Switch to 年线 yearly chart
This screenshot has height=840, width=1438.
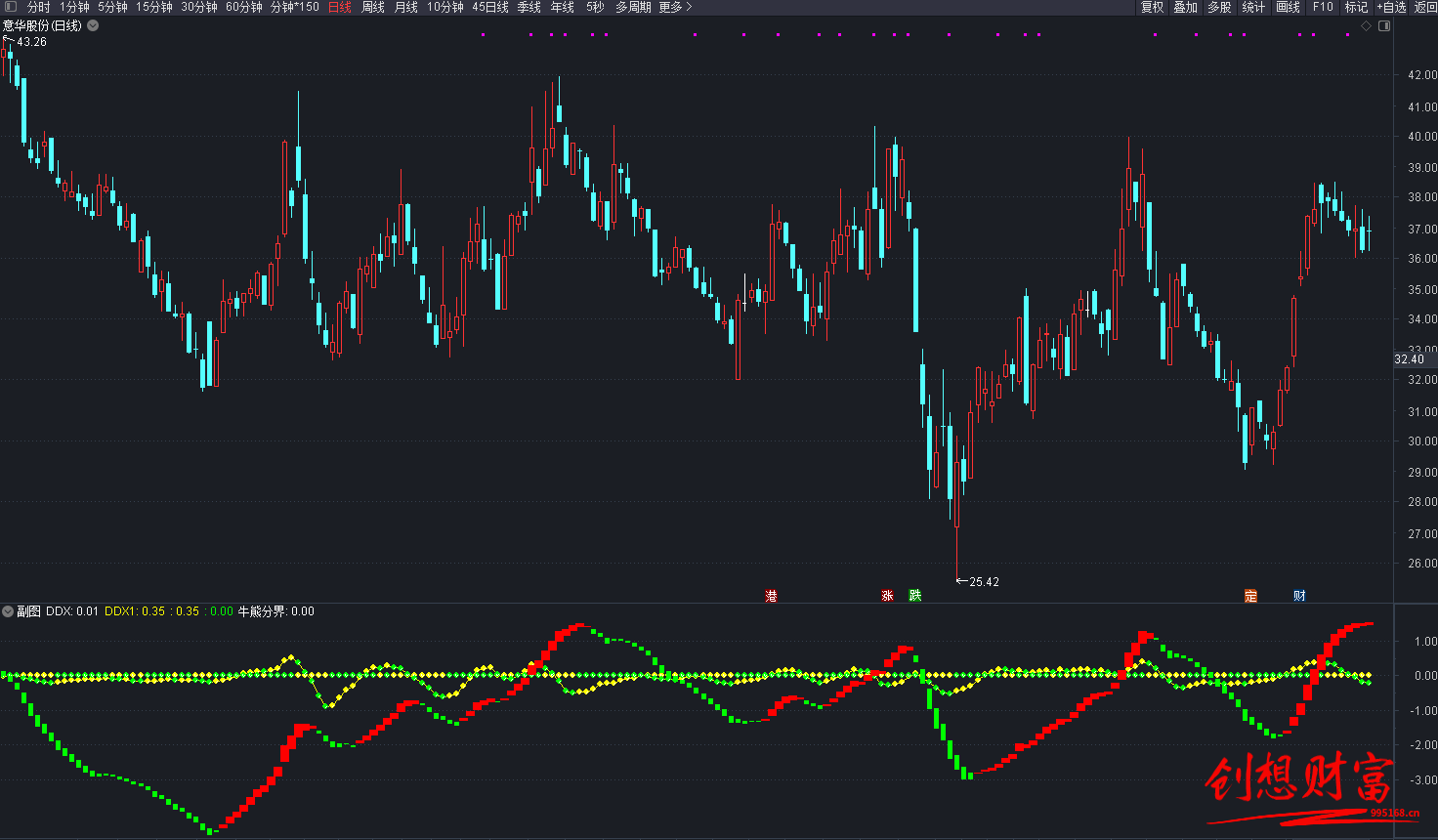pos(563,7)
